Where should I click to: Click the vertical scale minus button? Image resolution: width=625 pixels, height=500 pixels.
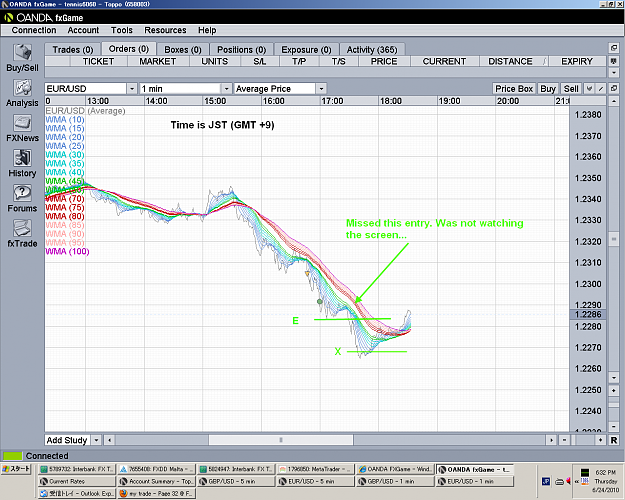tap(614, 426)
